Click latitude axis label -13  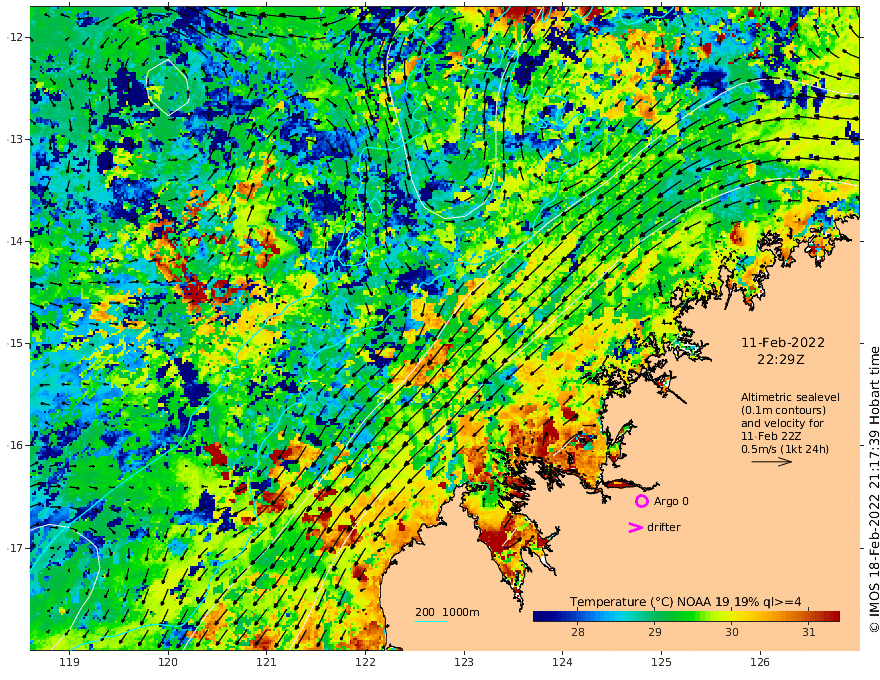coord(15,139)
